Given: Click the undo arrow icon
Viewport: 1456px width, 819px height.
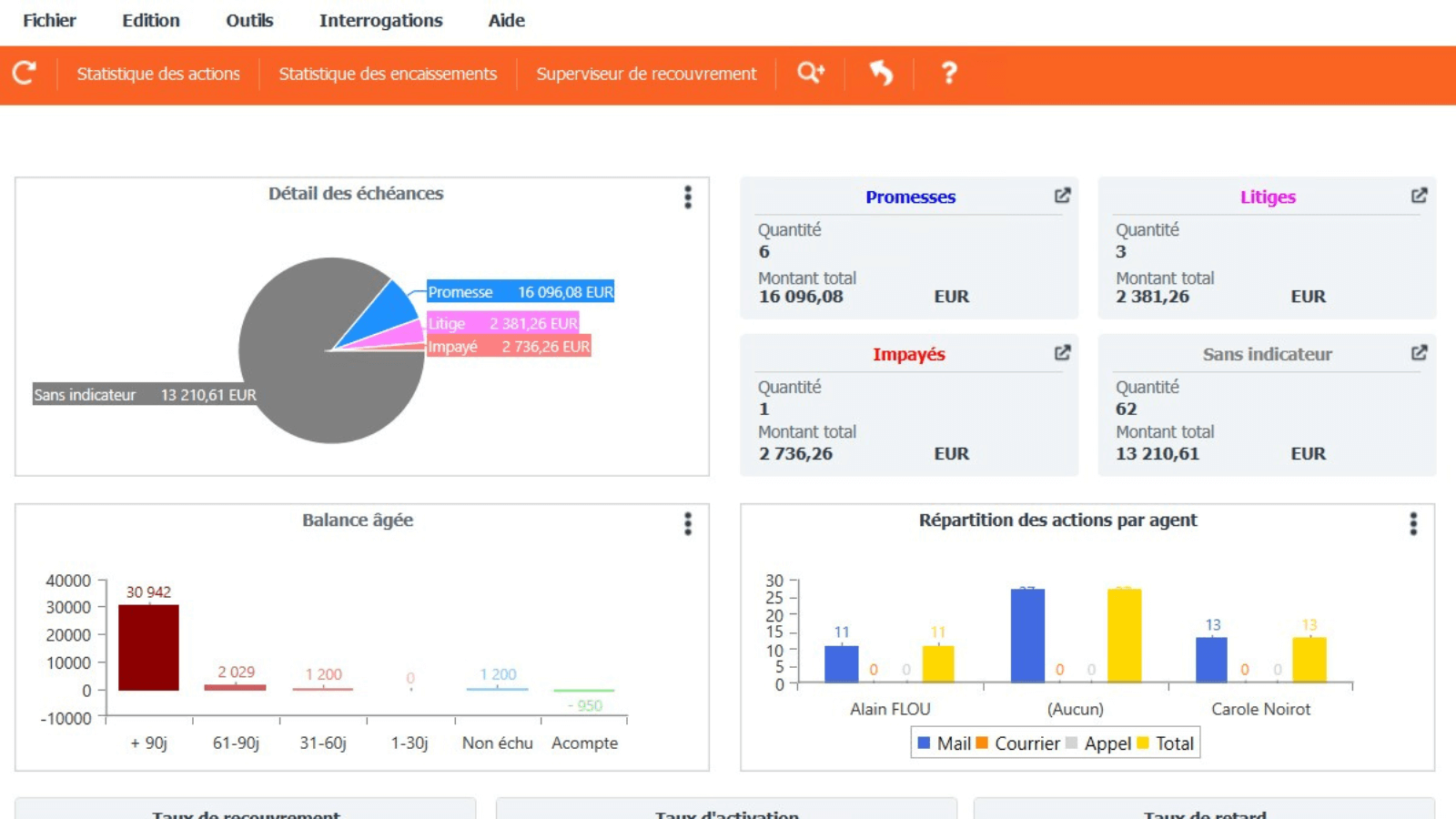Looking at the screenshot, I should point(880,73).
